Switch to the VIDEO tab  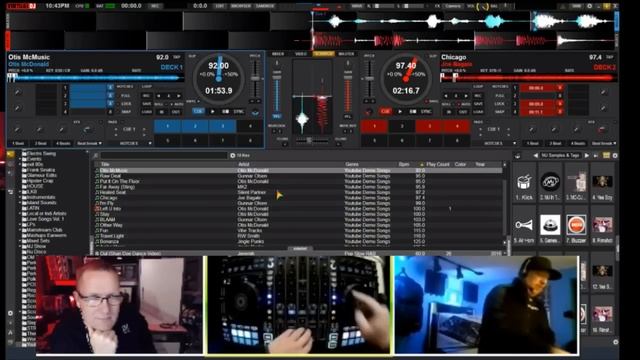click(301, 54)
